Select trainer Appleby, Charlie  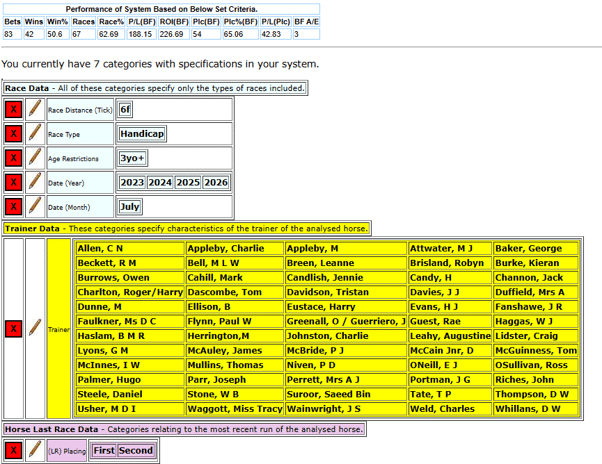235,249
